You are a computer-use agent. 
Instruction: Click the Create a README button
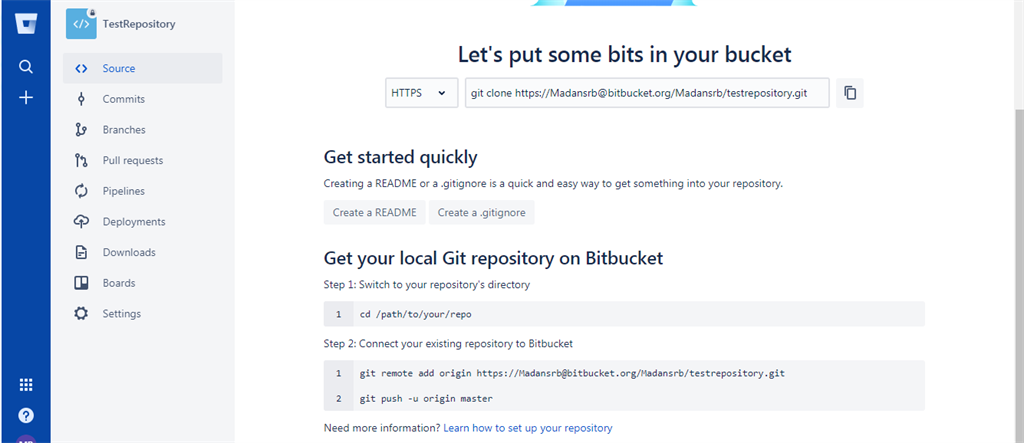374,212
